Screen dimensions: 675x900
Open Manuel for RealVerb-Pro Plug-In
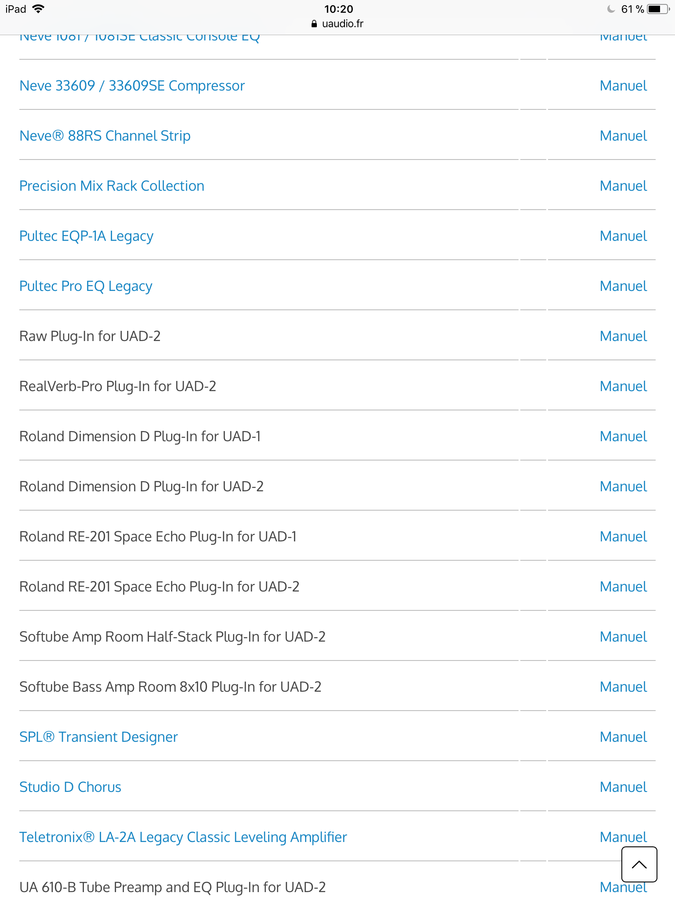coord(623,386)
